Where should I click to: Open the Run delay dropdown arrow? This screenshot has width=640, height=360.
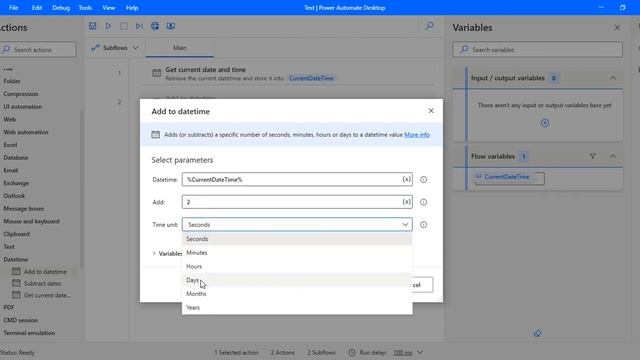[420, 352]
